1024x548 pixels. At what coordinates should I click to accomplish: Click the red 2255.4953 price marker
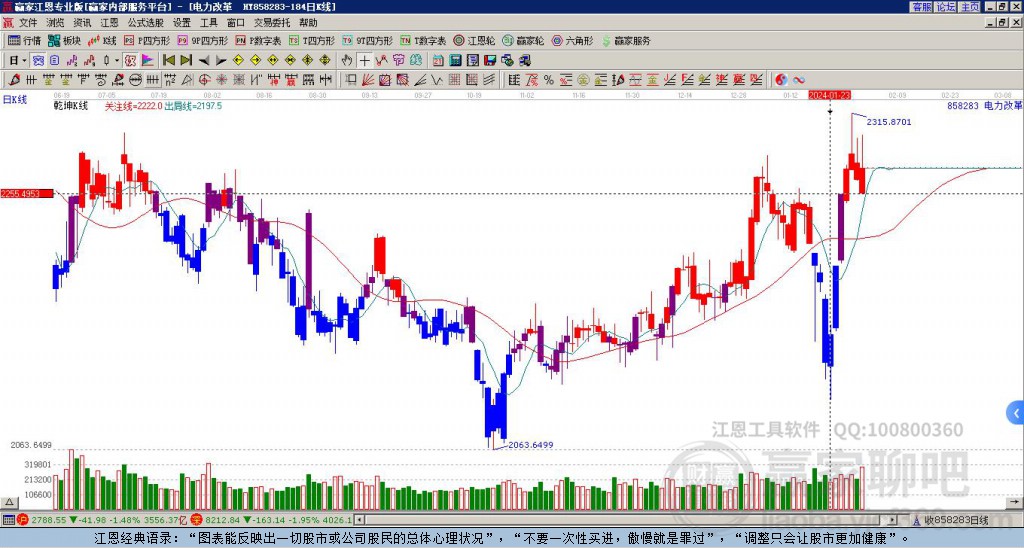click(27, 194)
